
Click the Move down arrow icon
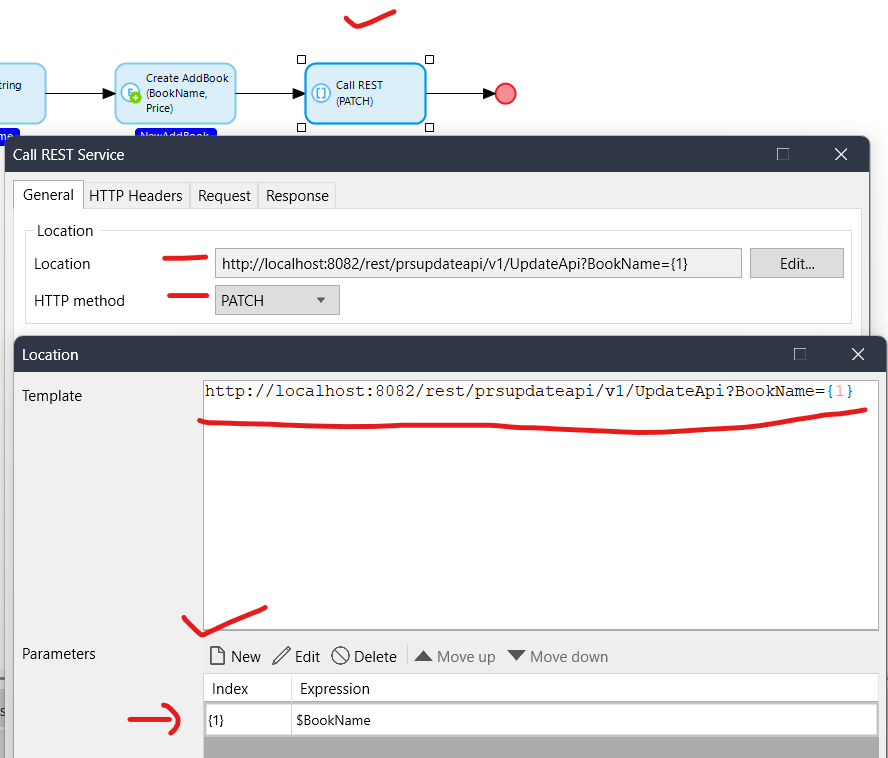tap(516, 656)
